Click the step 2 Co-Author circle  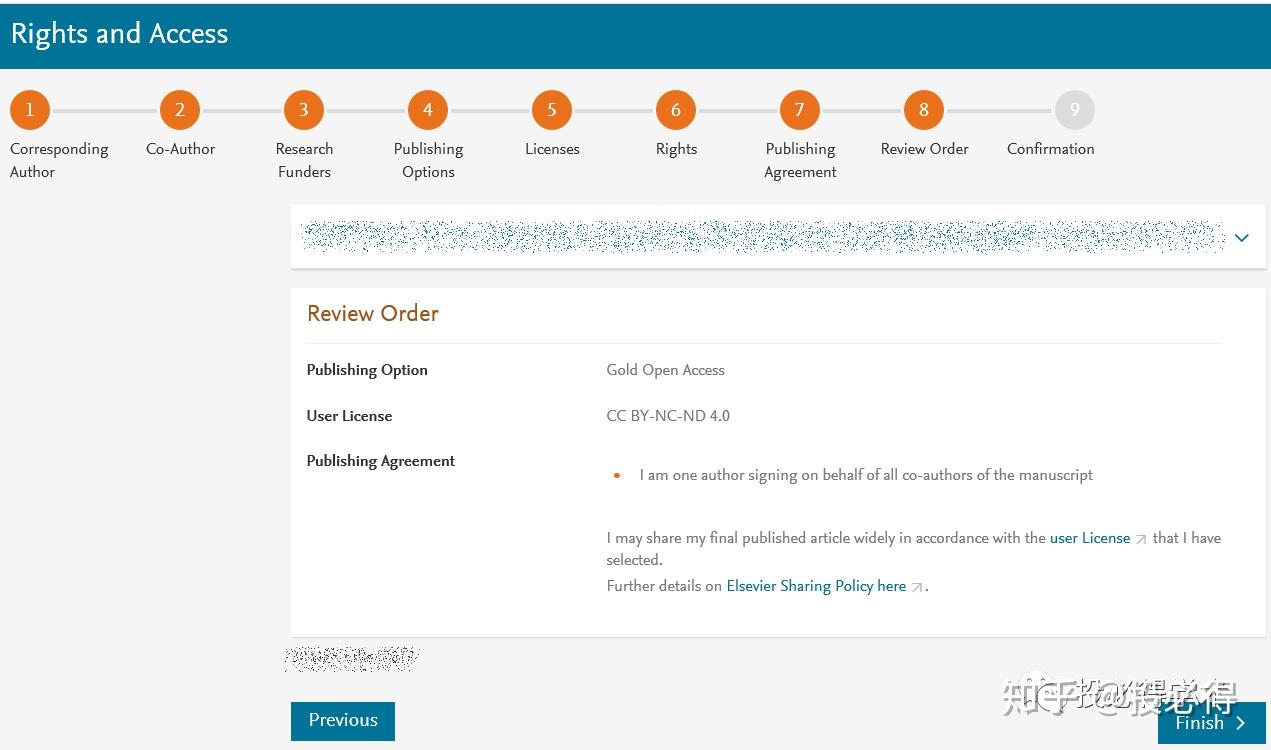pyautogui.click(x=180, y=110)
